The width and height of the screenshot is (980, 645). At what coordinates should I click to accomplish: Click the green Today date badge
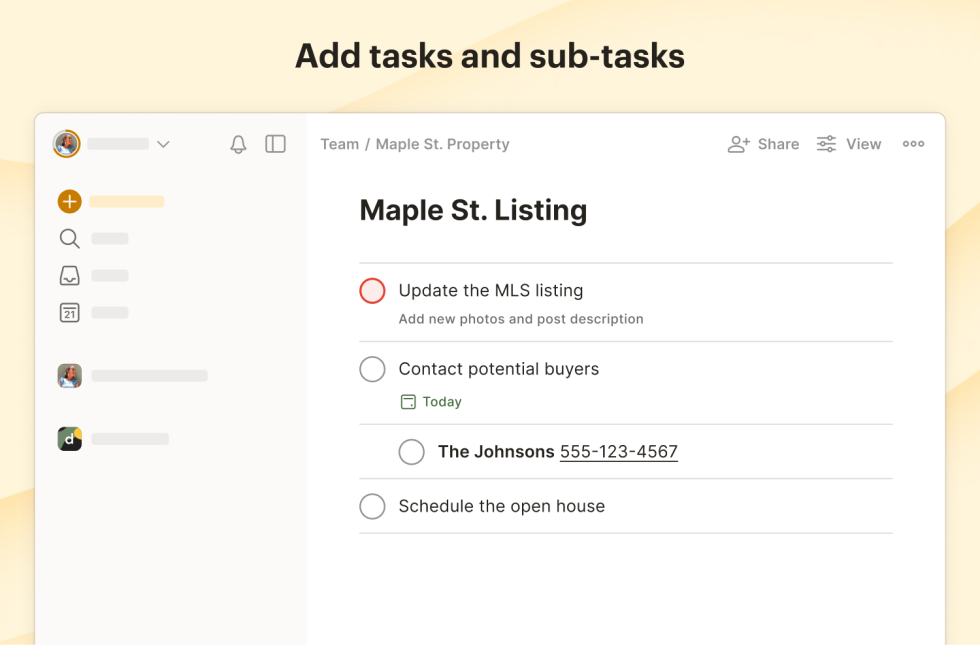click(x=430, y=401)
